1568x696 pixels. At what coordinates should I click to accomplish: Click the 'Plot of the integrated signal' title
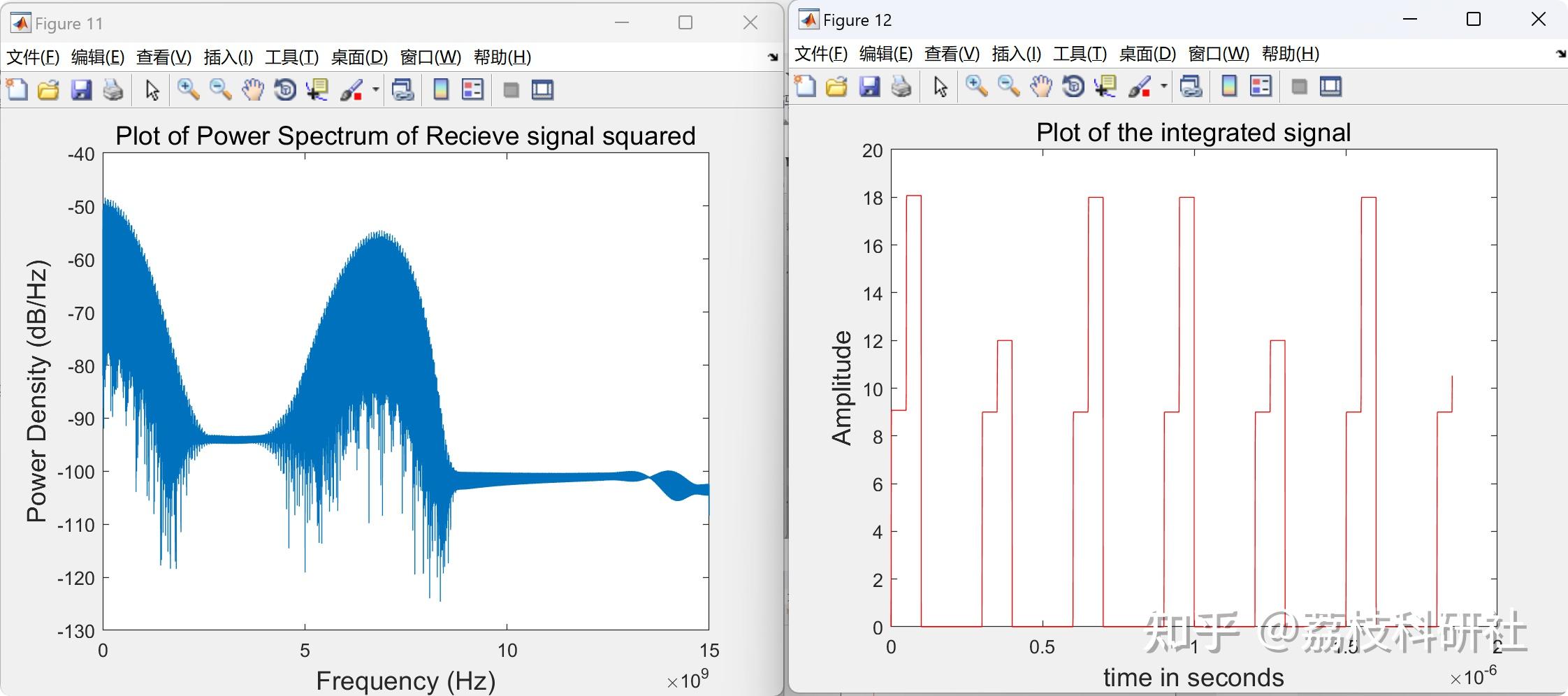pos(1193,132)
